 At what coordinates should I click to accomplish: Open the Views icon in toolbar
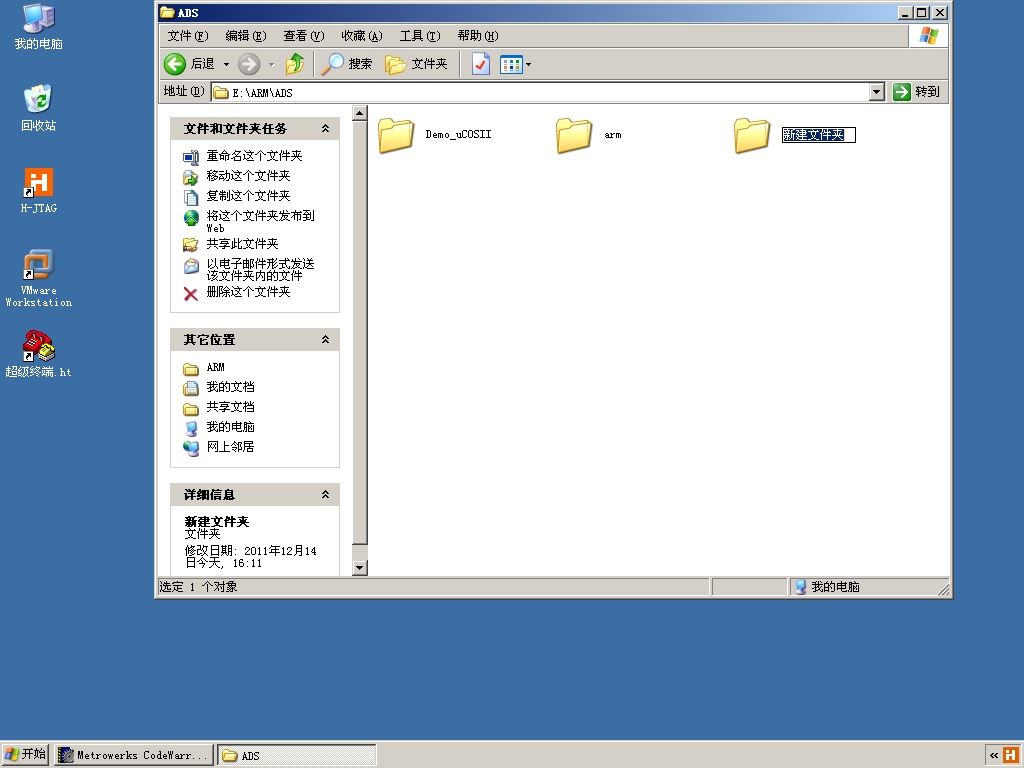511,64
